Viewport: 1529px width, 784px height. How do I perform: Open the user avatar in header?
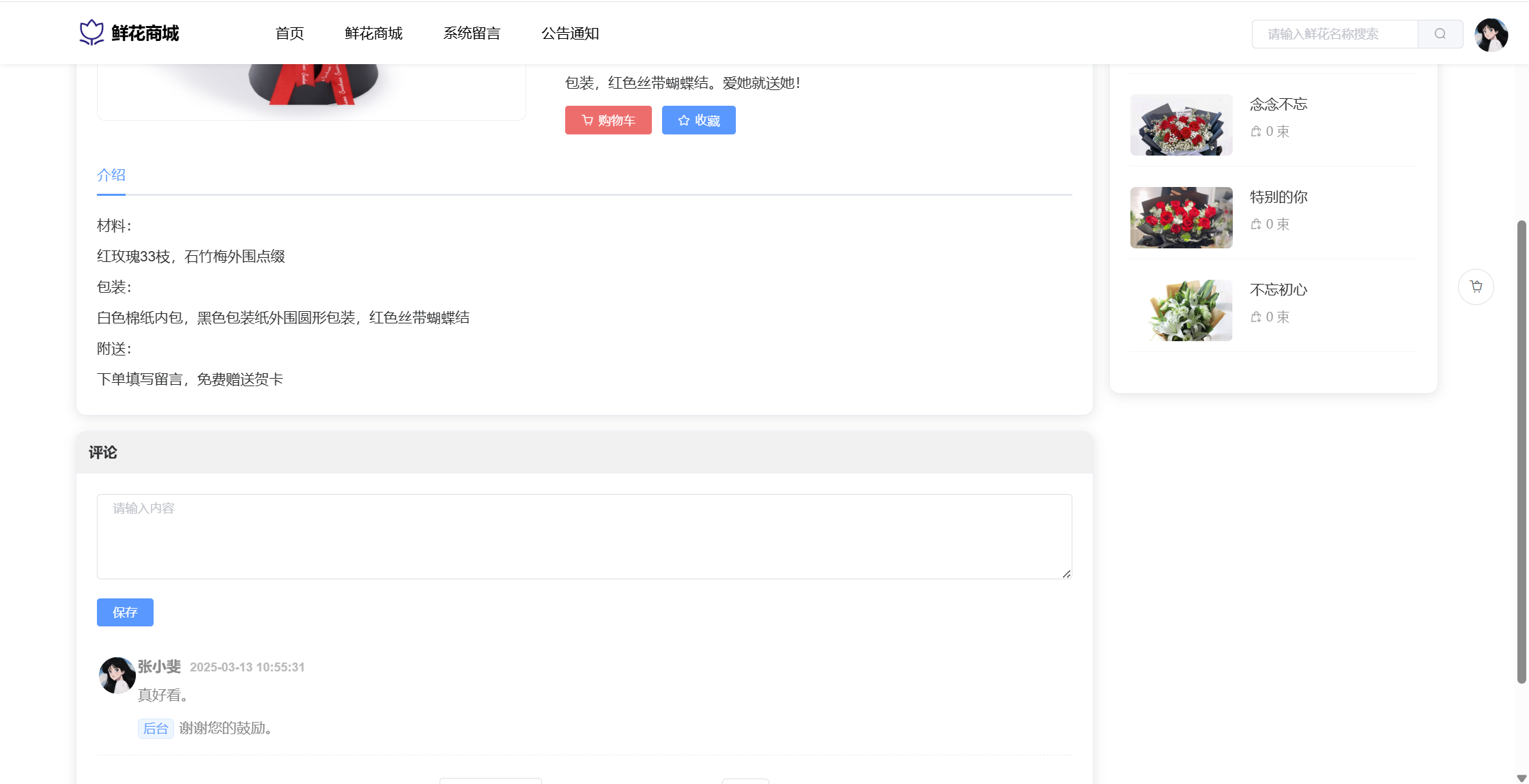point(1491,34)
